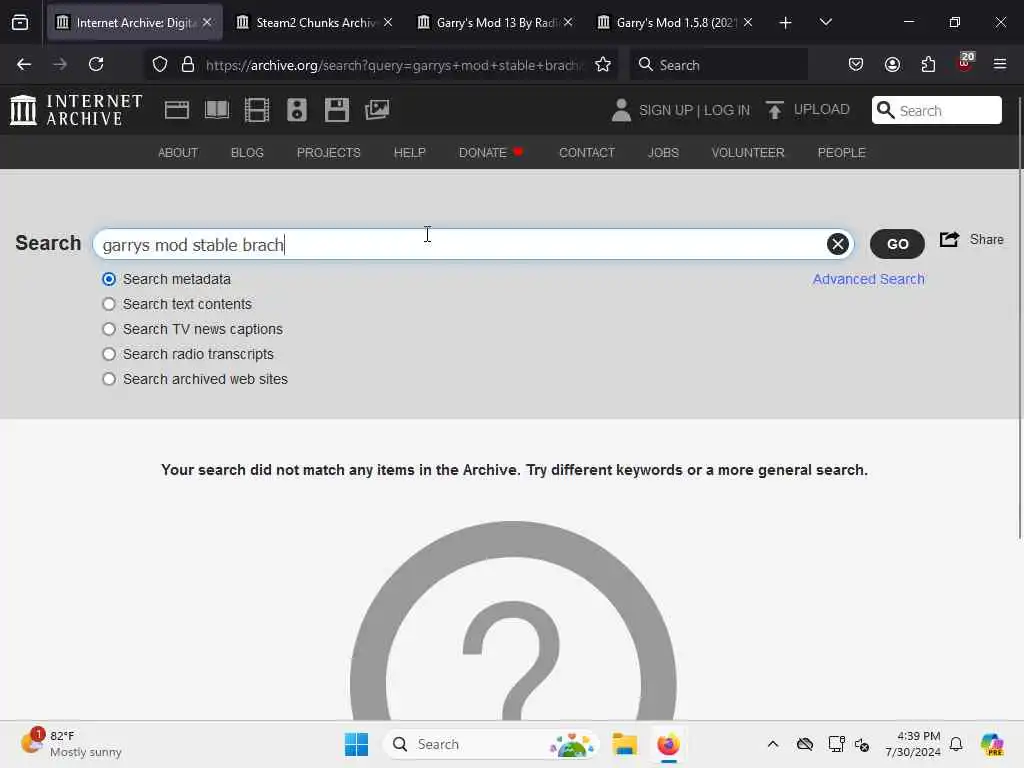Close the Internet Archive: Digital tab
This screenshot has height=768, width=1024.
[207, 22]
